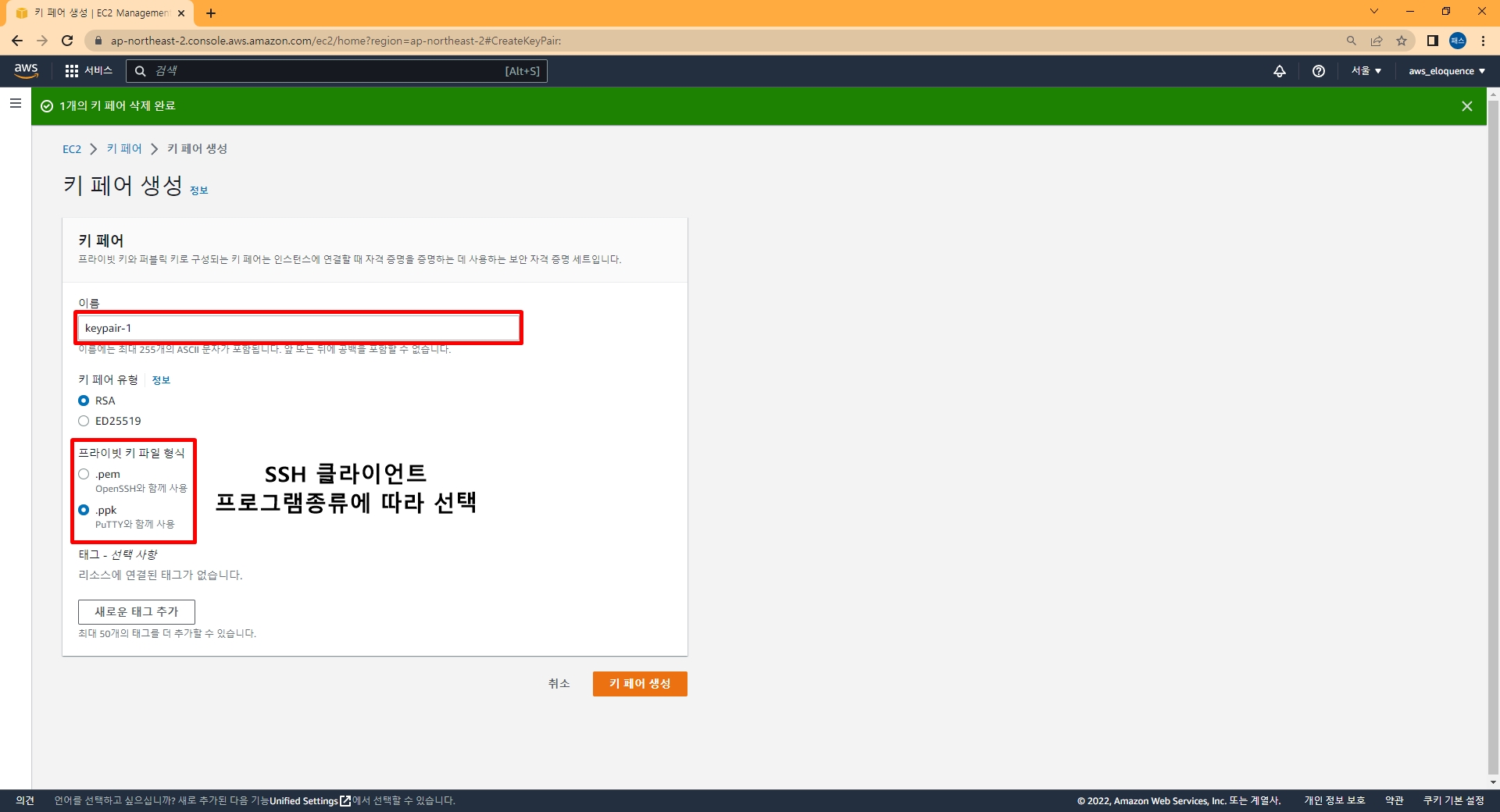Click the notifications bell icon
The image size is (1500, 812).
(1280, 71)
